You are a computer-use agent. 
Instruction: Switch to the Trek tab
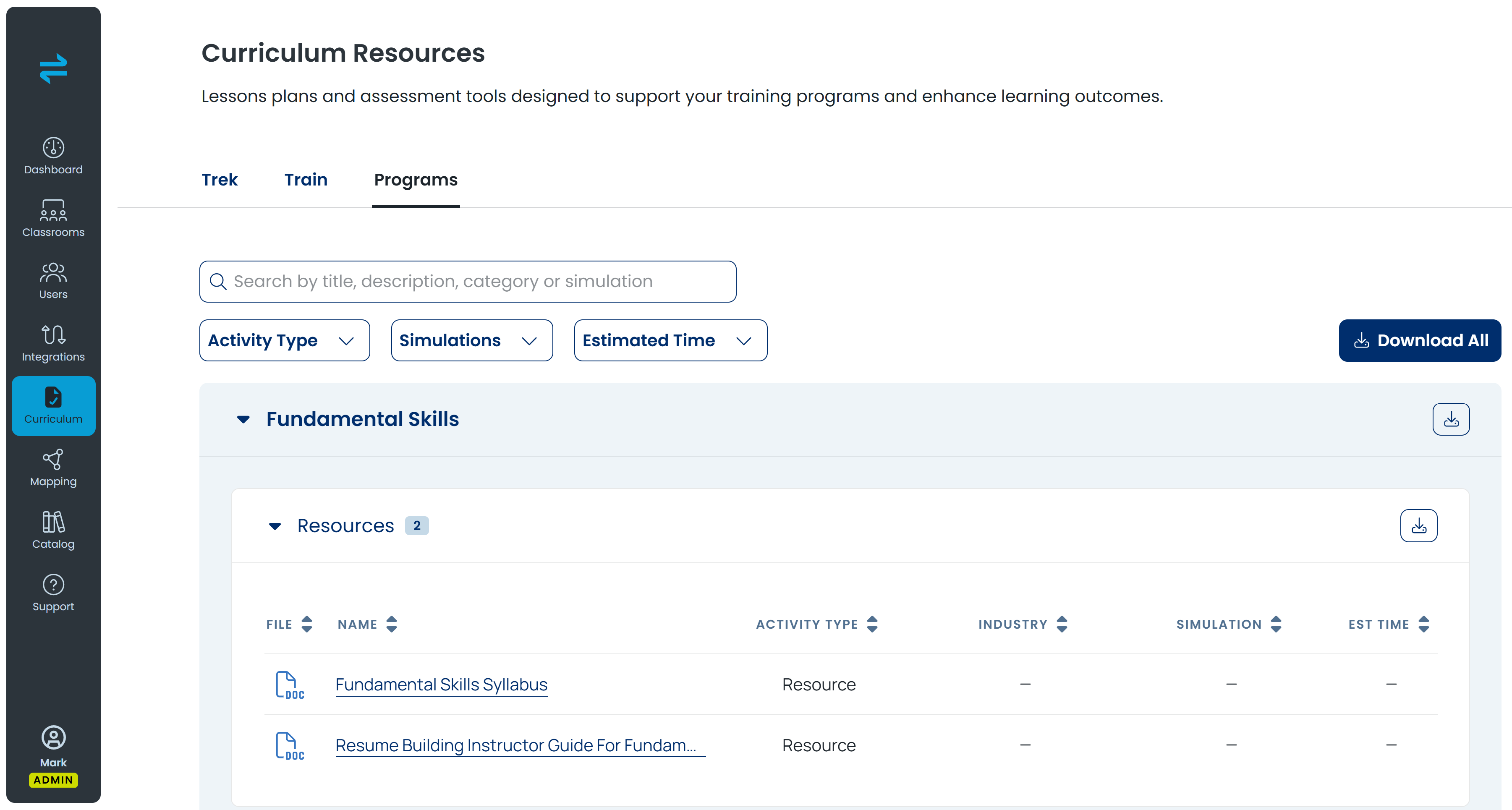220,180
